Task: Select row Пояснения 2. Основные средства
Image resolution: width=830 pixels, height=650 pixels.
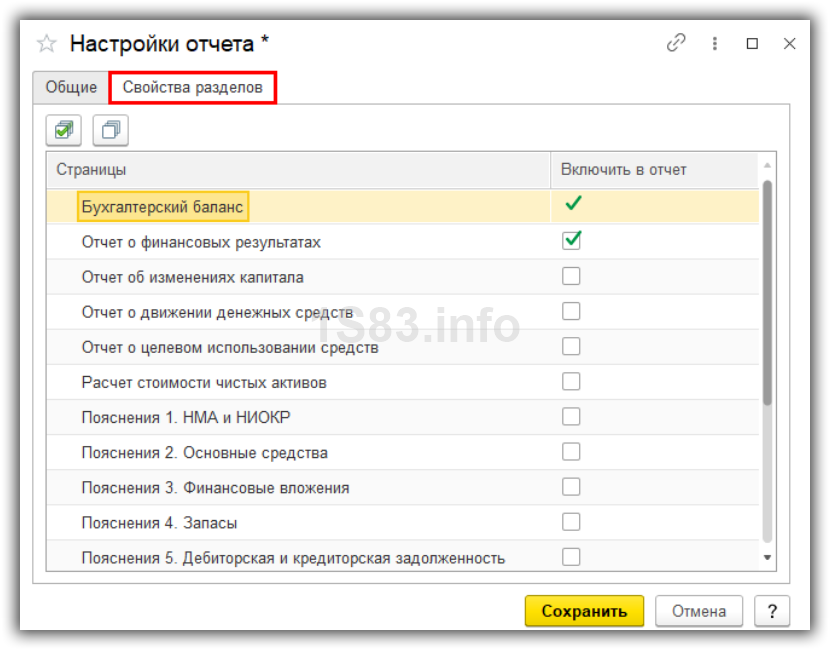Action: (x=403, y=453)
